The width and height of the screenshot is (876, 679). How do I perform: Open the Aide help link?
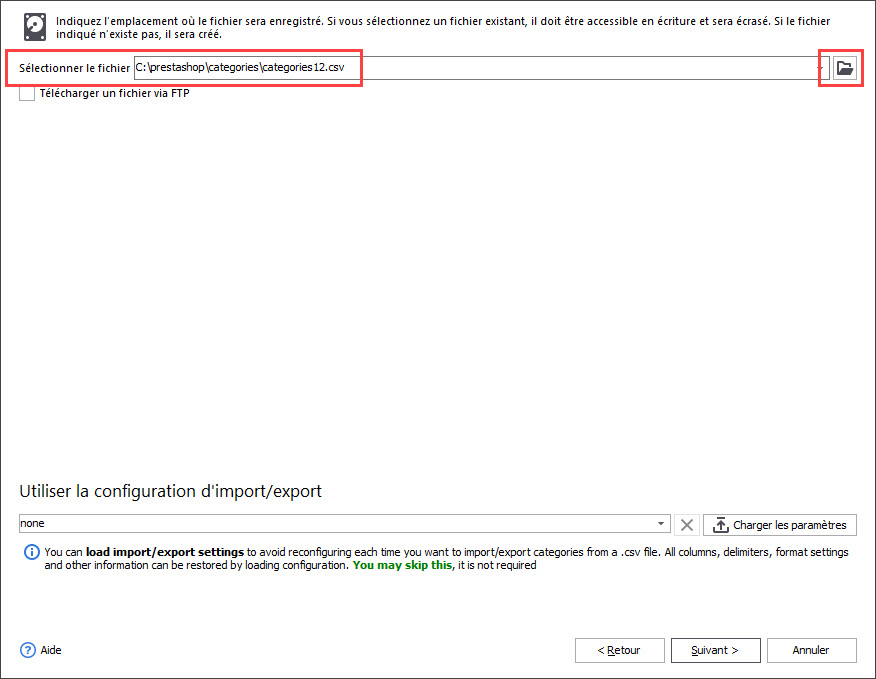coord(51,650)
